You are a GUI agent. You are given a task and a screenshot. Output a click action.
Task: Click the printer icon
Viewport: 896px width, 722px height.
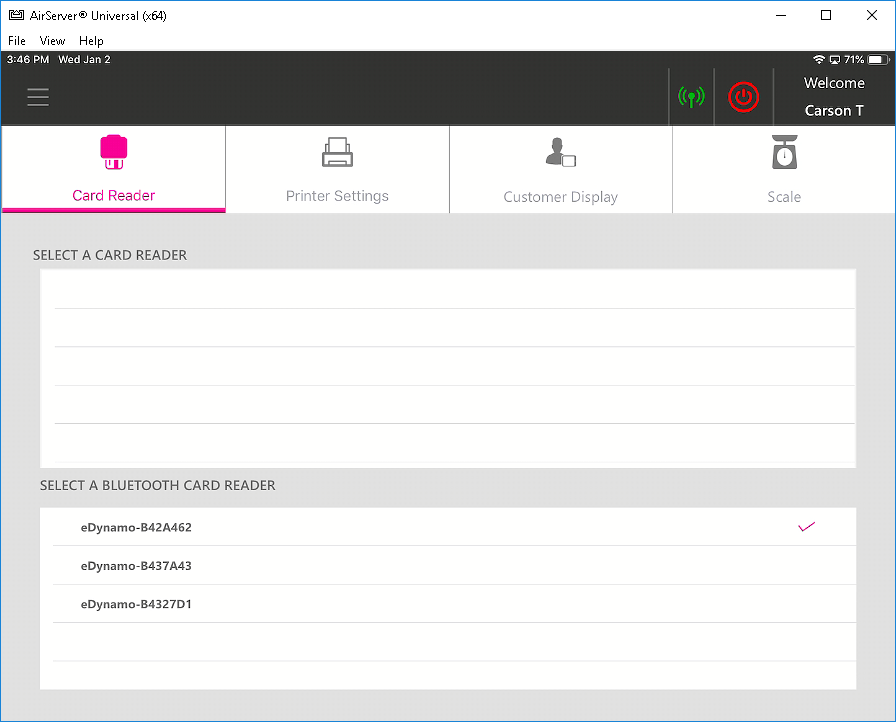337,153
